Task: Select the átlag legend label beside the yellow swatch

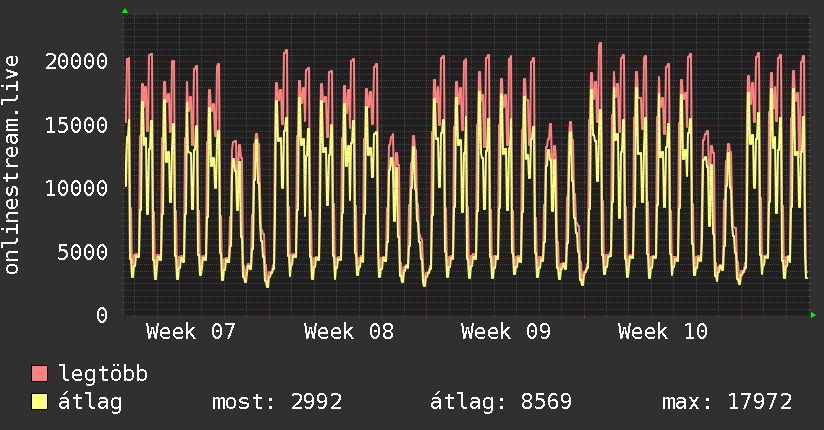Action: 90,402
